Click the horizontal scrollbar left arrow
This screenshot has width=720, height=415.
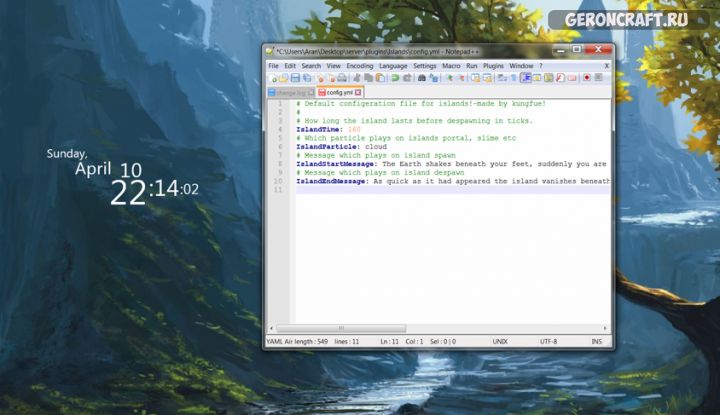tap(271, 328)
